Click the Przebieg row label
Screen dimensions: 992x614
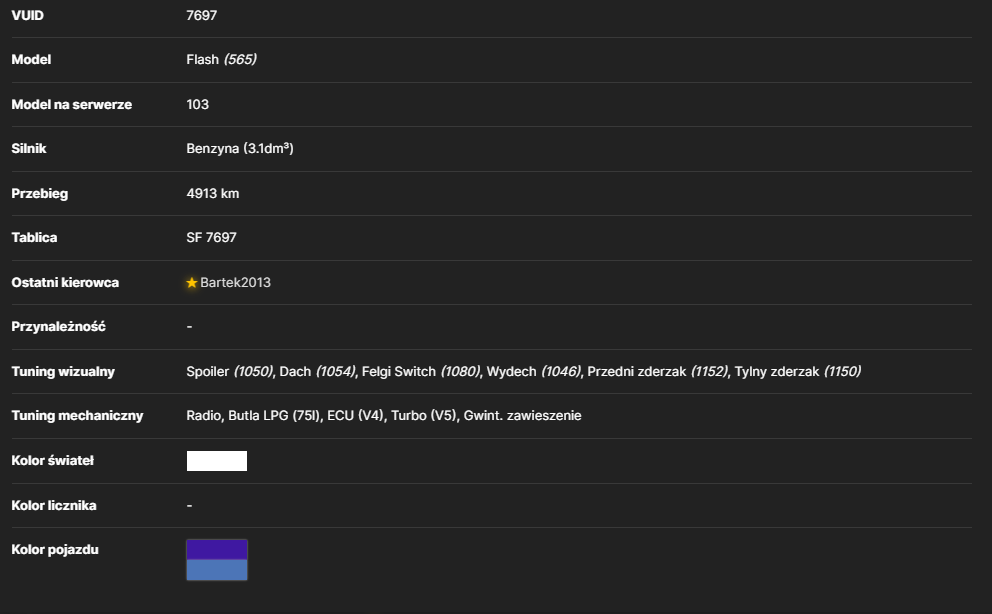coord(39,193)
